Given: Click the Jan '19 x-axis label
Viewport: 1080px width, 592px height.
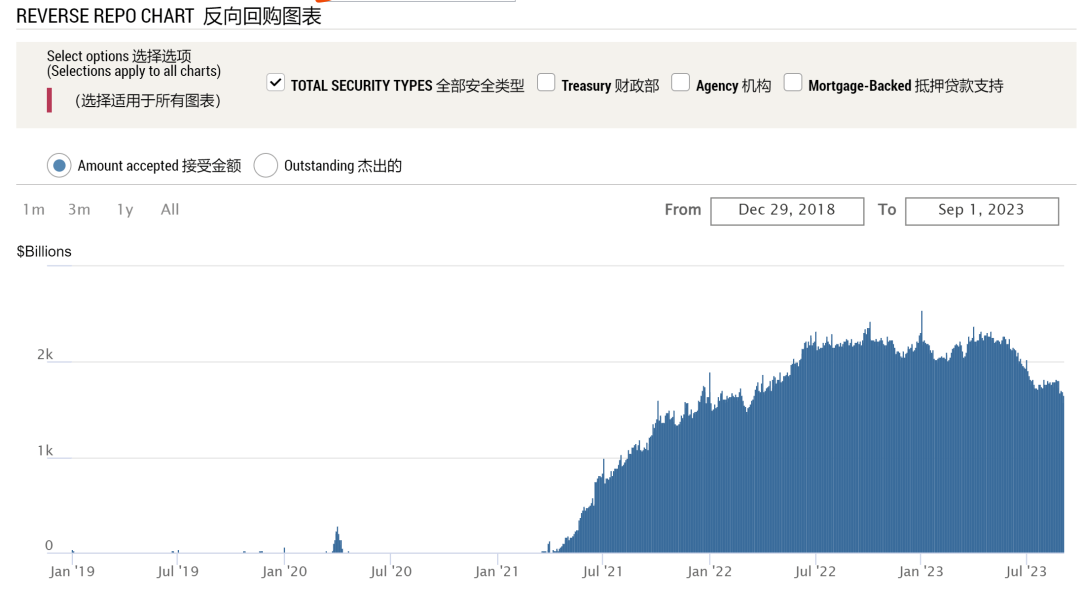Looking at the screenshot, I should tap(73, 572).
